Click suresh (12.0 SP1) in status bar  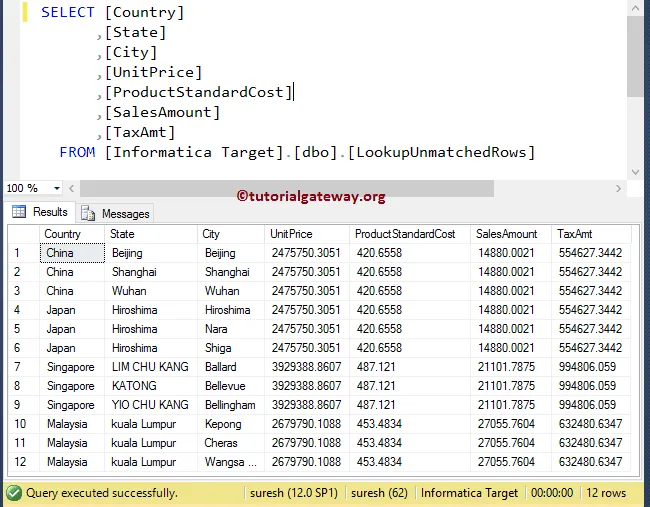click(x=294, y=493)
